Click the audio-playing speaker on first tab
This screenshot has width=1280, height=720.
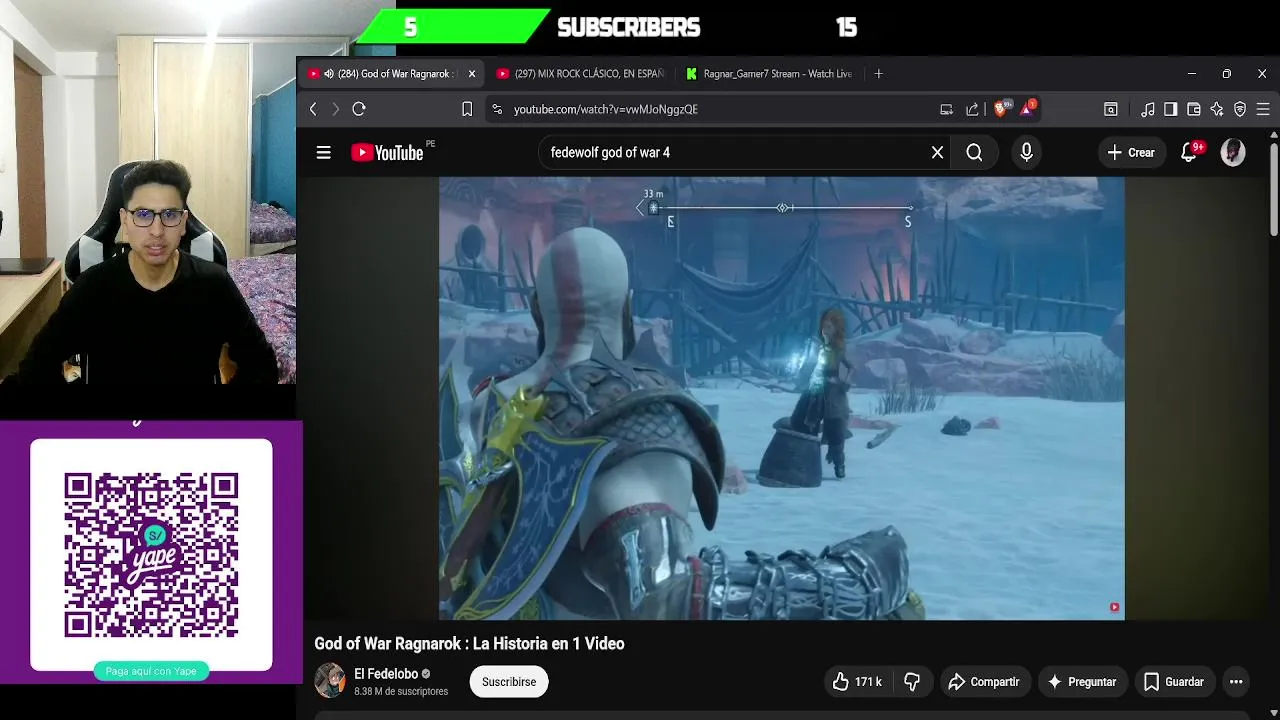pos(328,74)
